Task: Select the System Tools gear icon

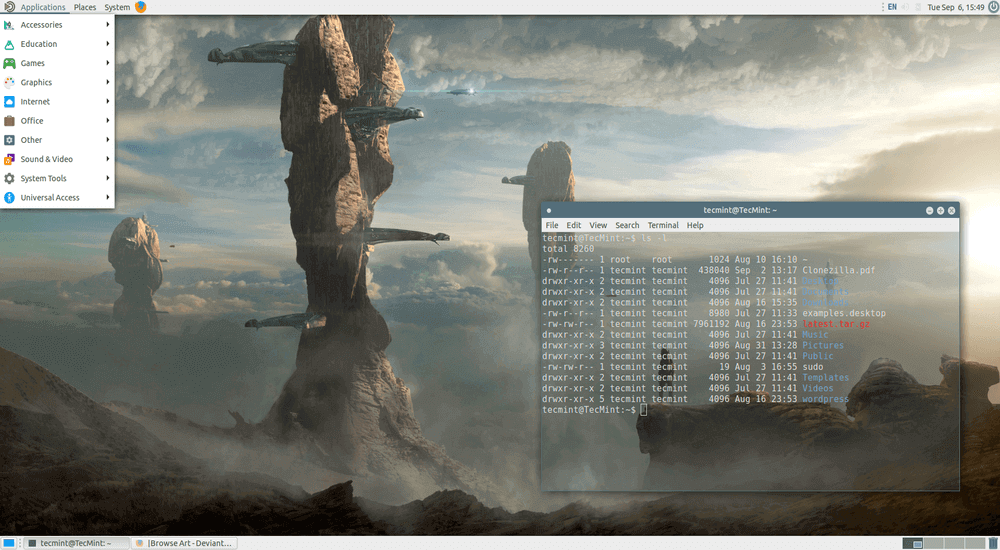Action: [9, 178]
